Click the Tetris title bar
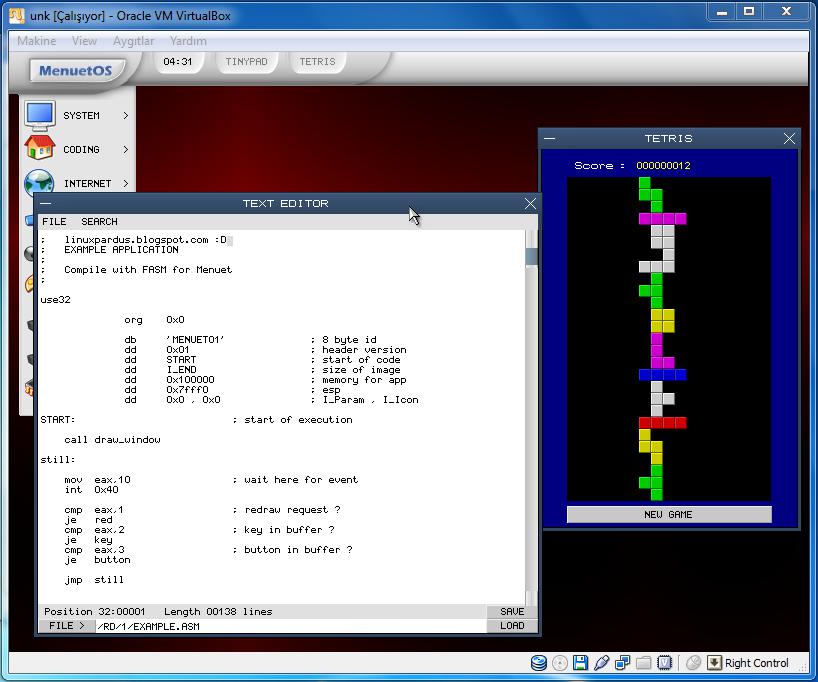Image resolution: width=818 pixels, height=682 pixels. pos(669,138)
